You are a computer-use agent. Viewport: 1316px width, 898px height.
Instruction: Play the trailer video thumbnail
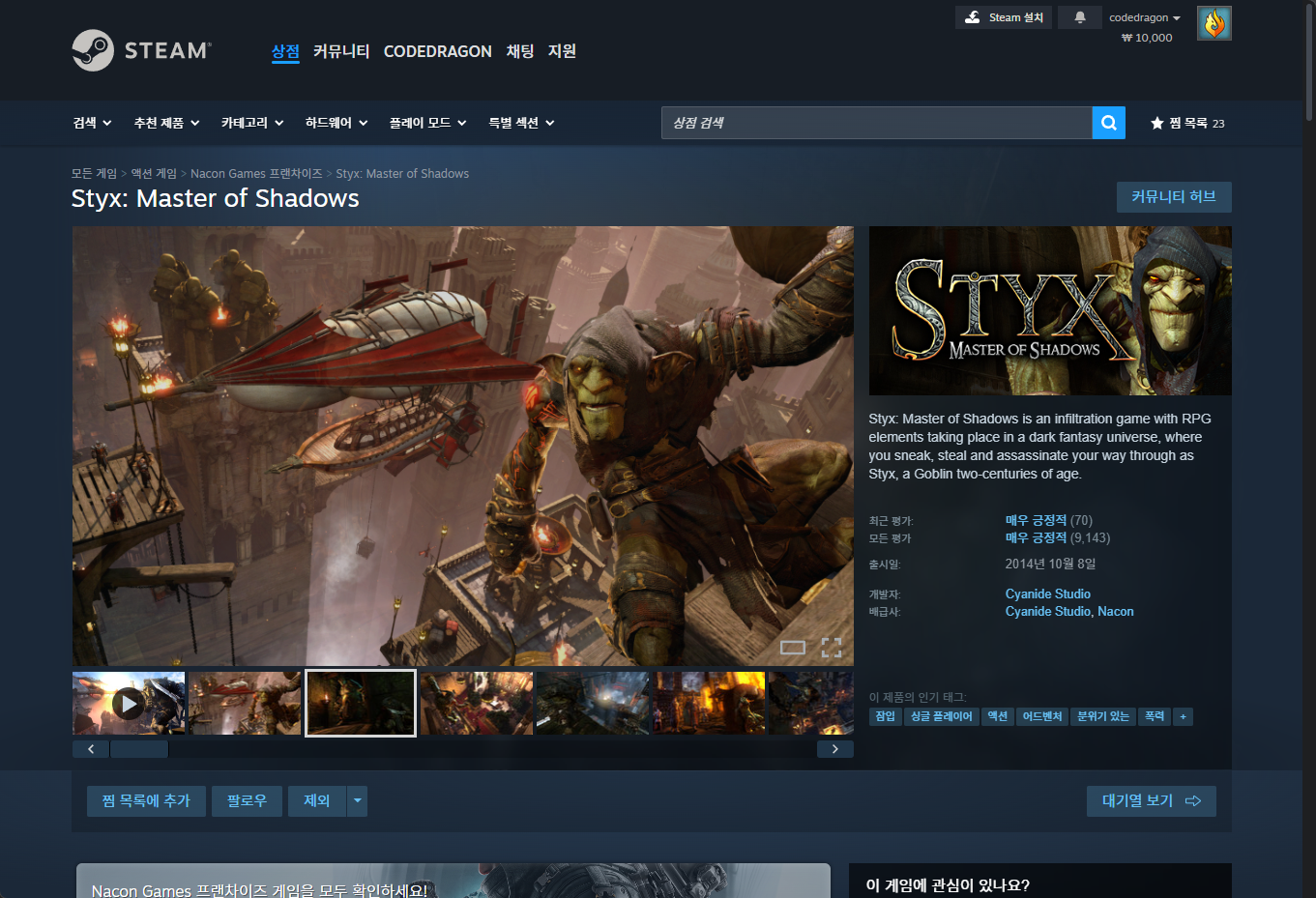[129, 704]
